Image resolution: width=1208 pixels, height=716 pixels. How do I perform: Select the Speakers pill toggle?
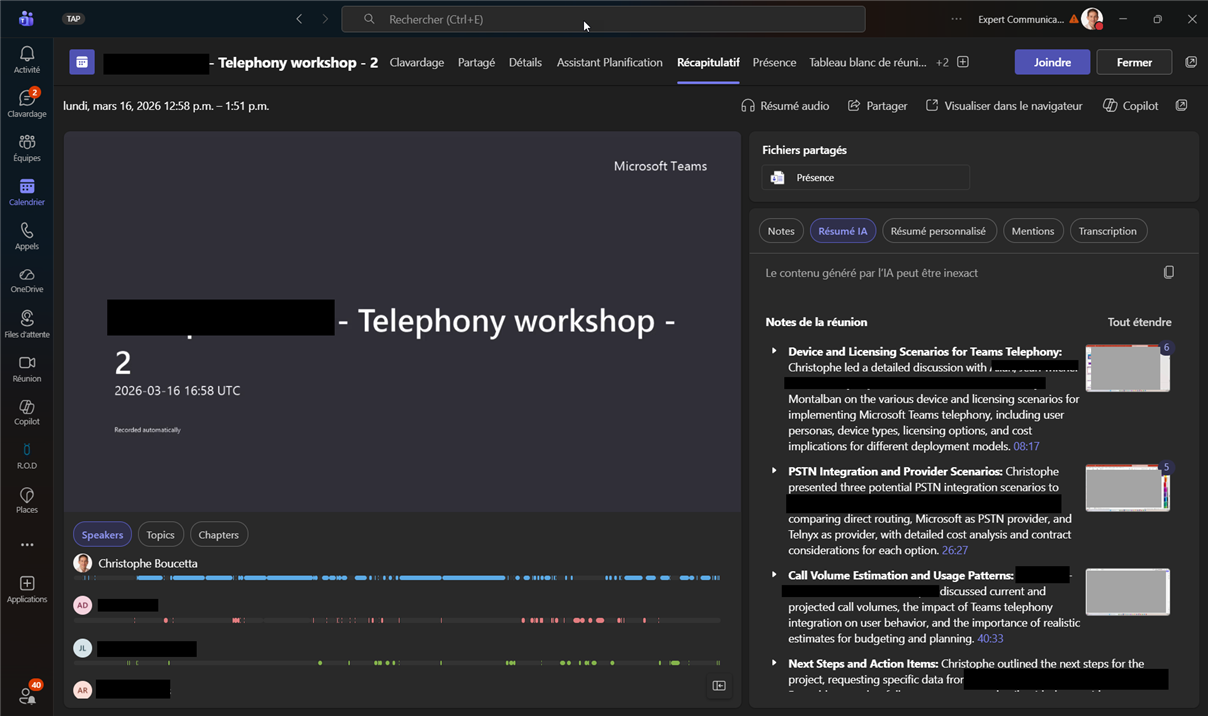pyautogui.click(x=102, y=535)
